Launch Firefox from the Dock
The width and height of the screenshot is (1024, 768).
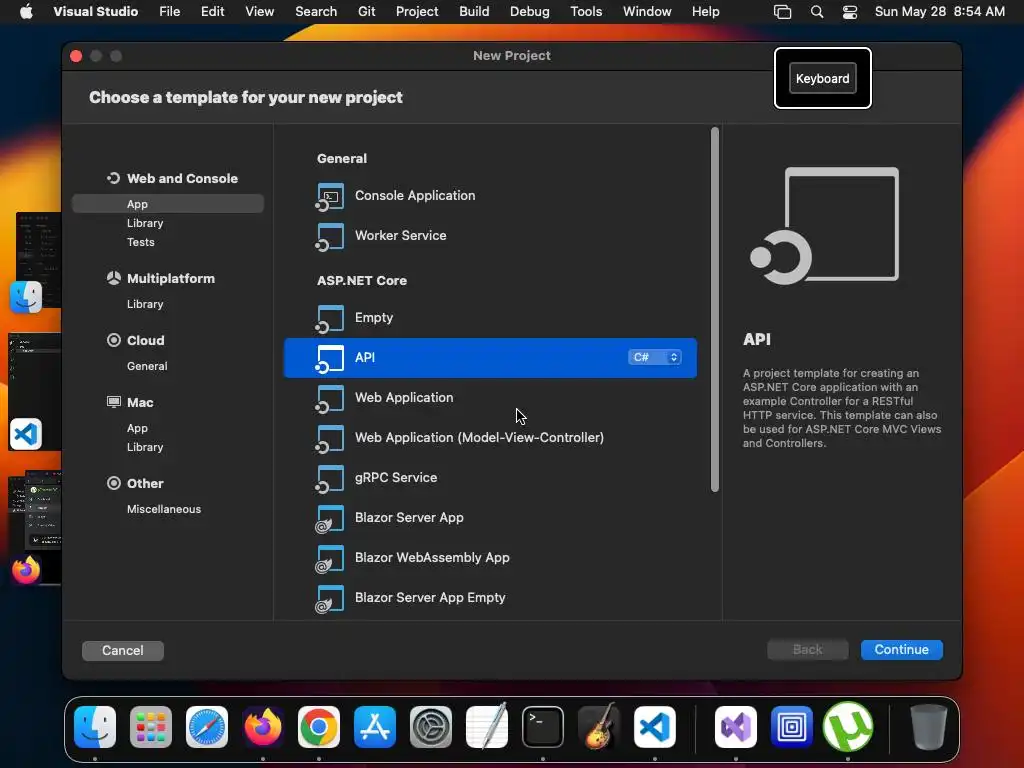point(263,727)
